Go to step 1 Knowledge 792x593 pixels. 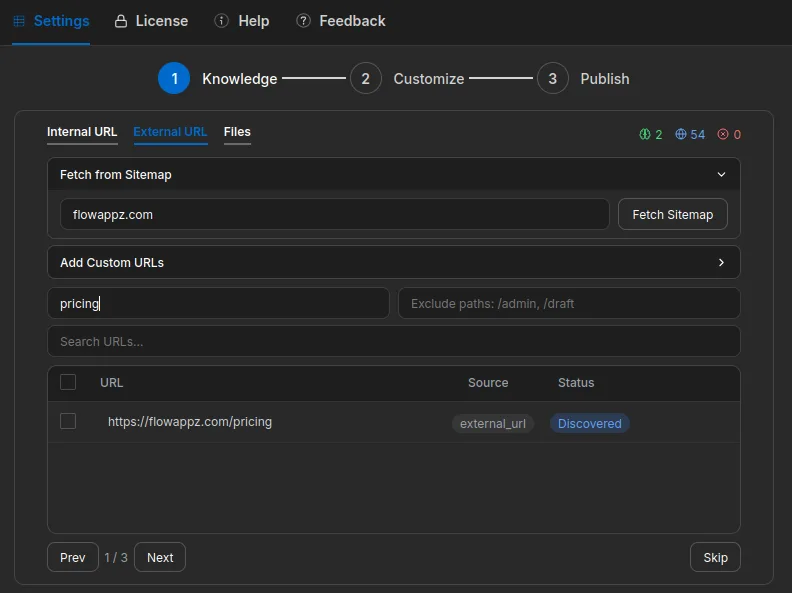coord(217,78)
